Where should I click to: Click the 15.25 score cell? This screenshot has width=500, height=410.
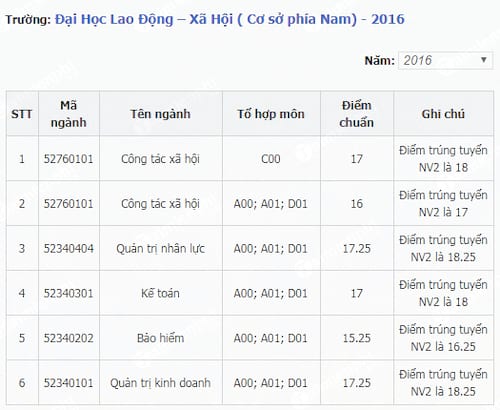pyautogui.click(x=357, y=338)
